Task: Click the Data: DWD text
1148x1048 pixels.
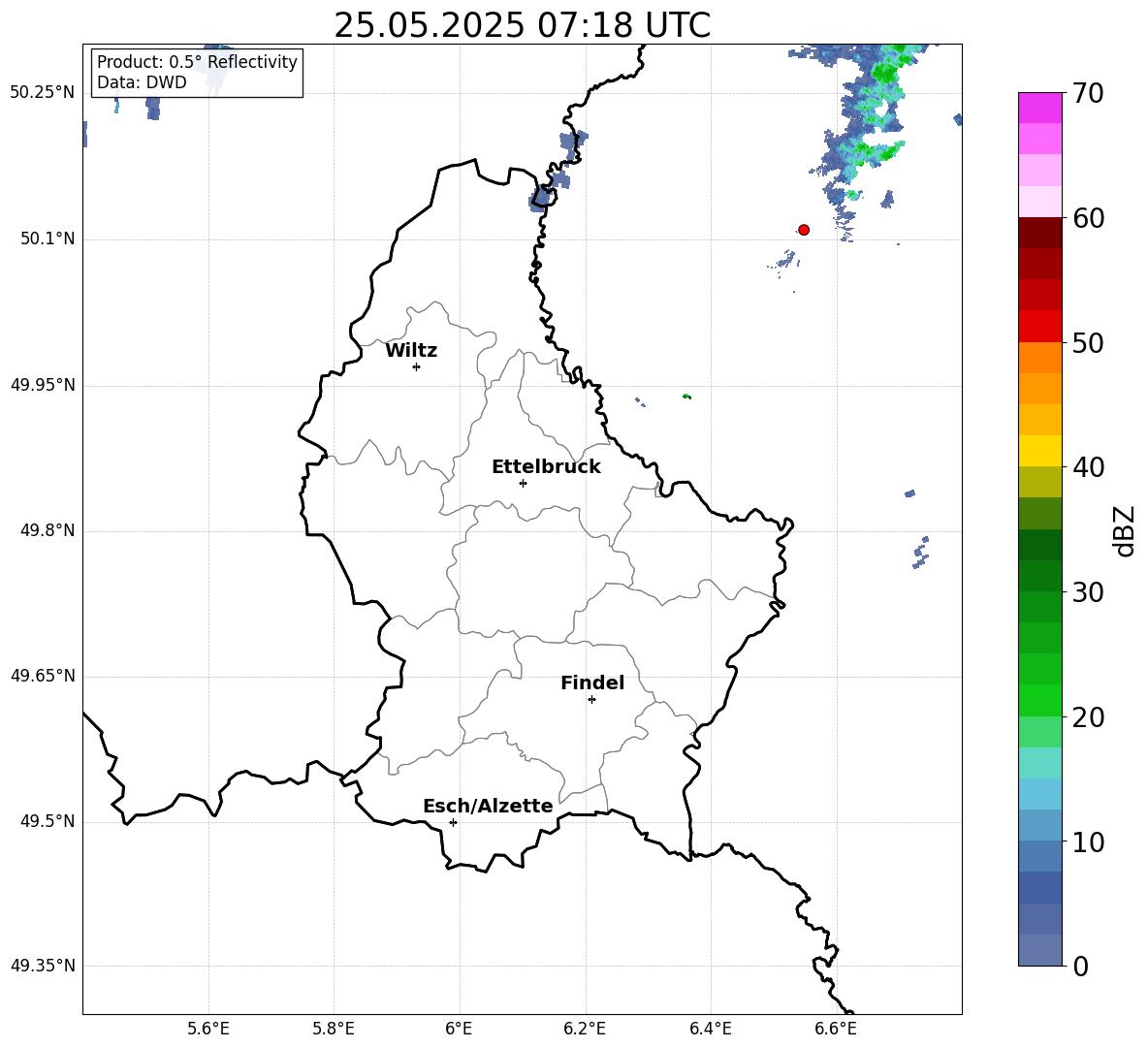Action: pyautogui.click(x=142, y=82)
